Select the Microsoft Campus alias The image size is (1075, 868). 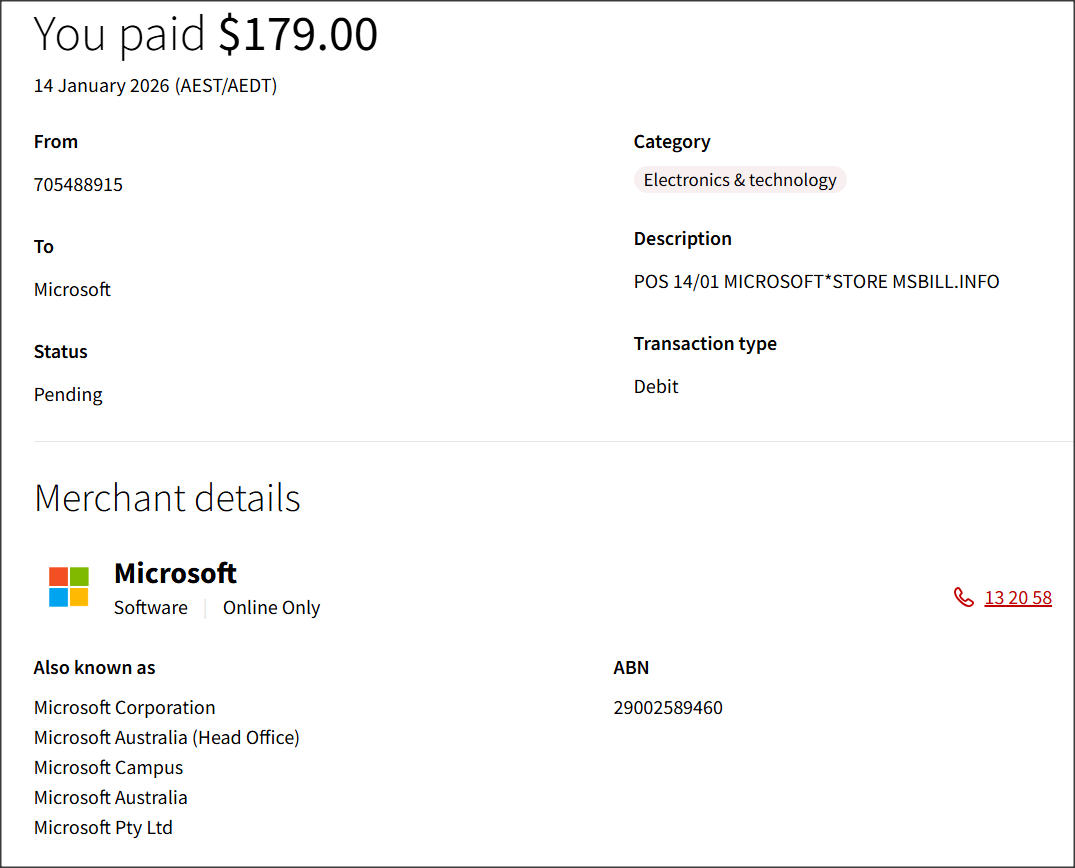click(108, 768)
